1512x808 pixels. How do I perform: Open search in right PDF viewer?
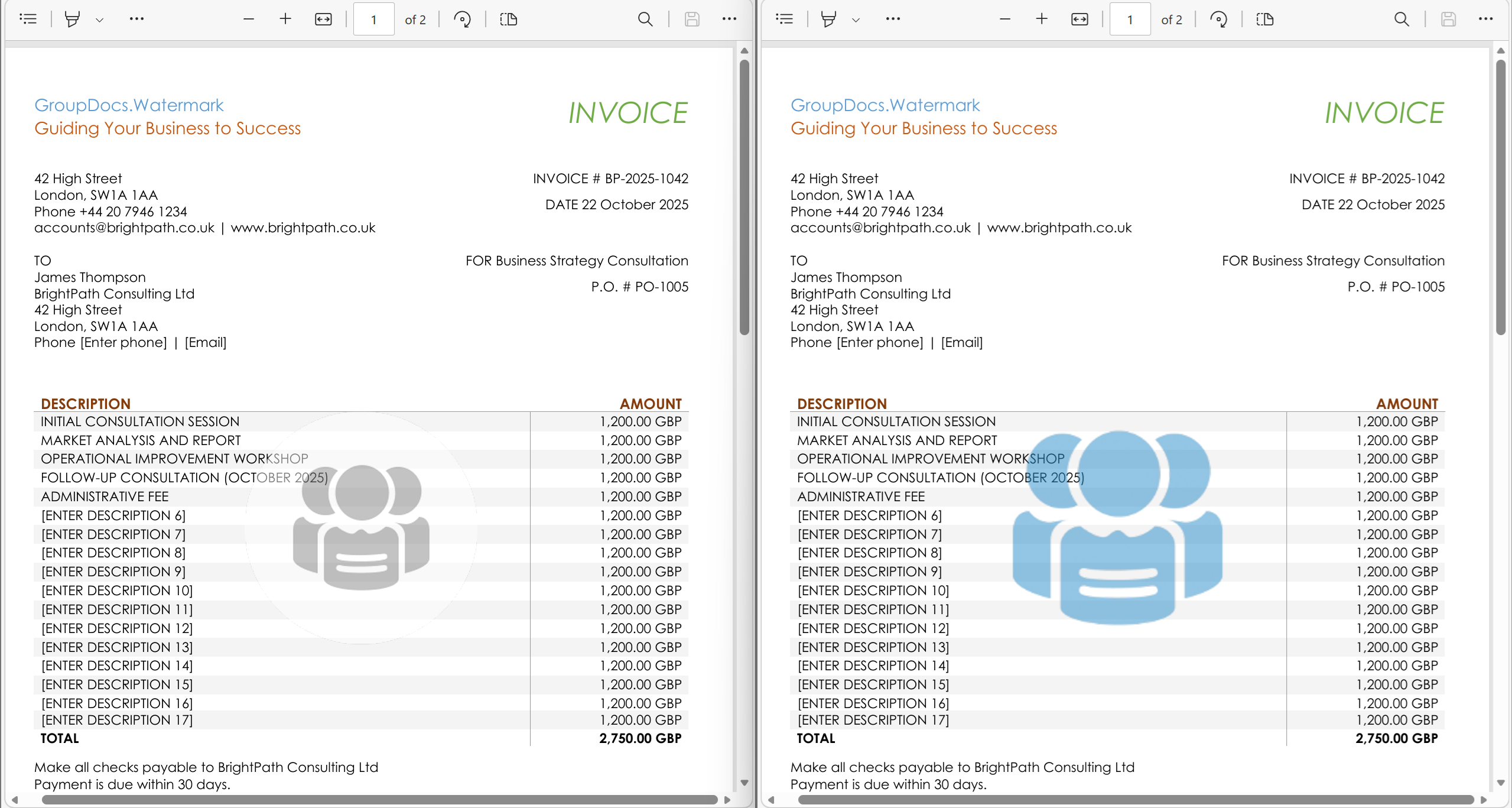[1402, 19]
